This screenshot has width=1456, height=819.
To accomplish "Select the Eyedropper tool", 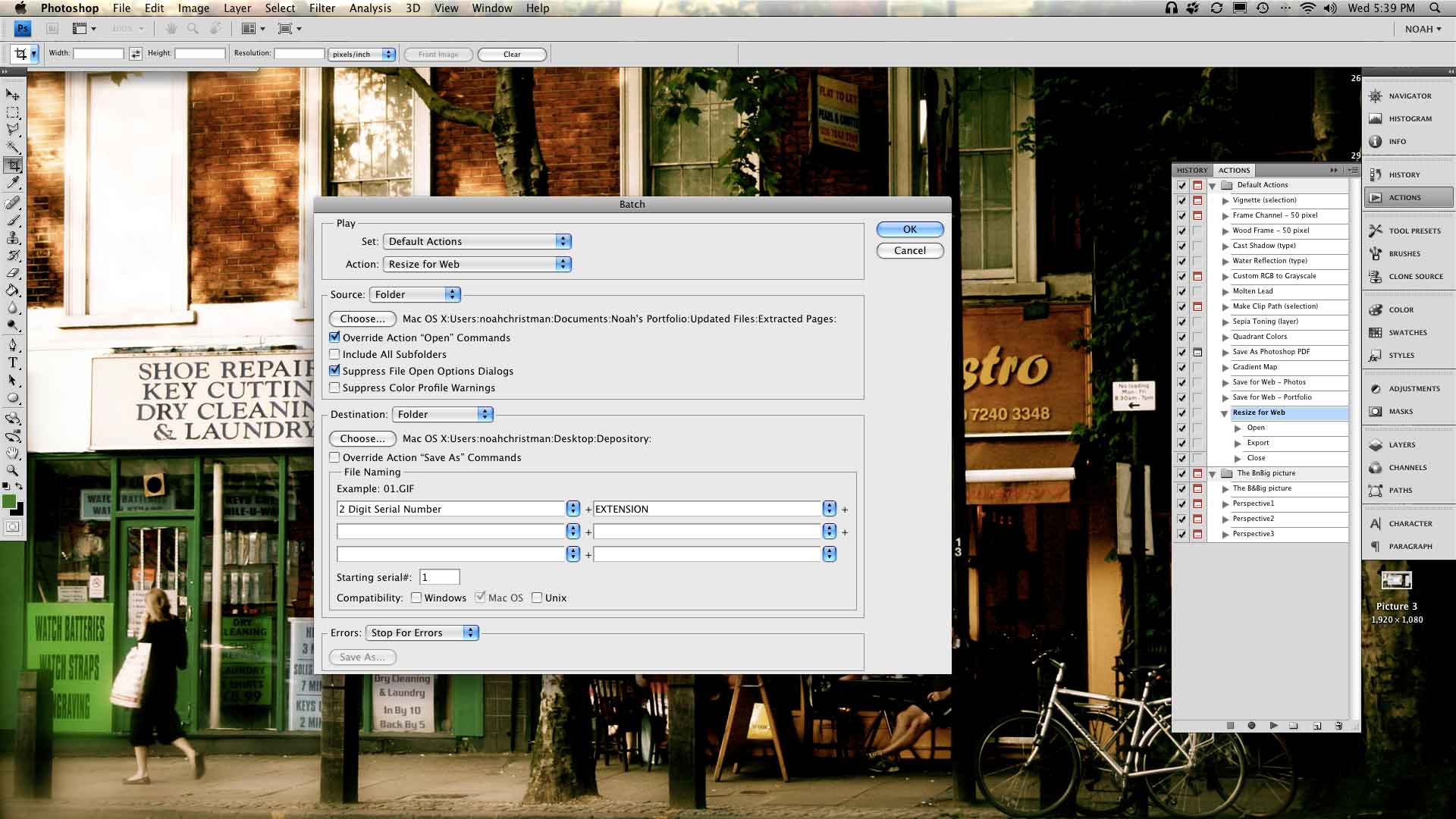I will tap(13, 183).
